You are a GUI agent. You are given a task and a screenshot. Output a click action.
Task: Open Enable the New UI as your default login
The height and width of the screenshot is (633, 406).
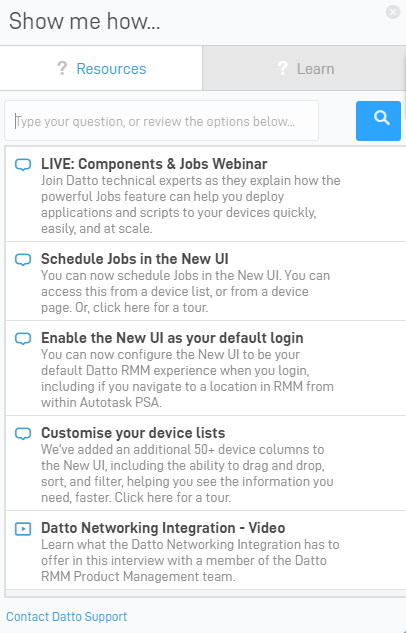[x=172, y=338]
